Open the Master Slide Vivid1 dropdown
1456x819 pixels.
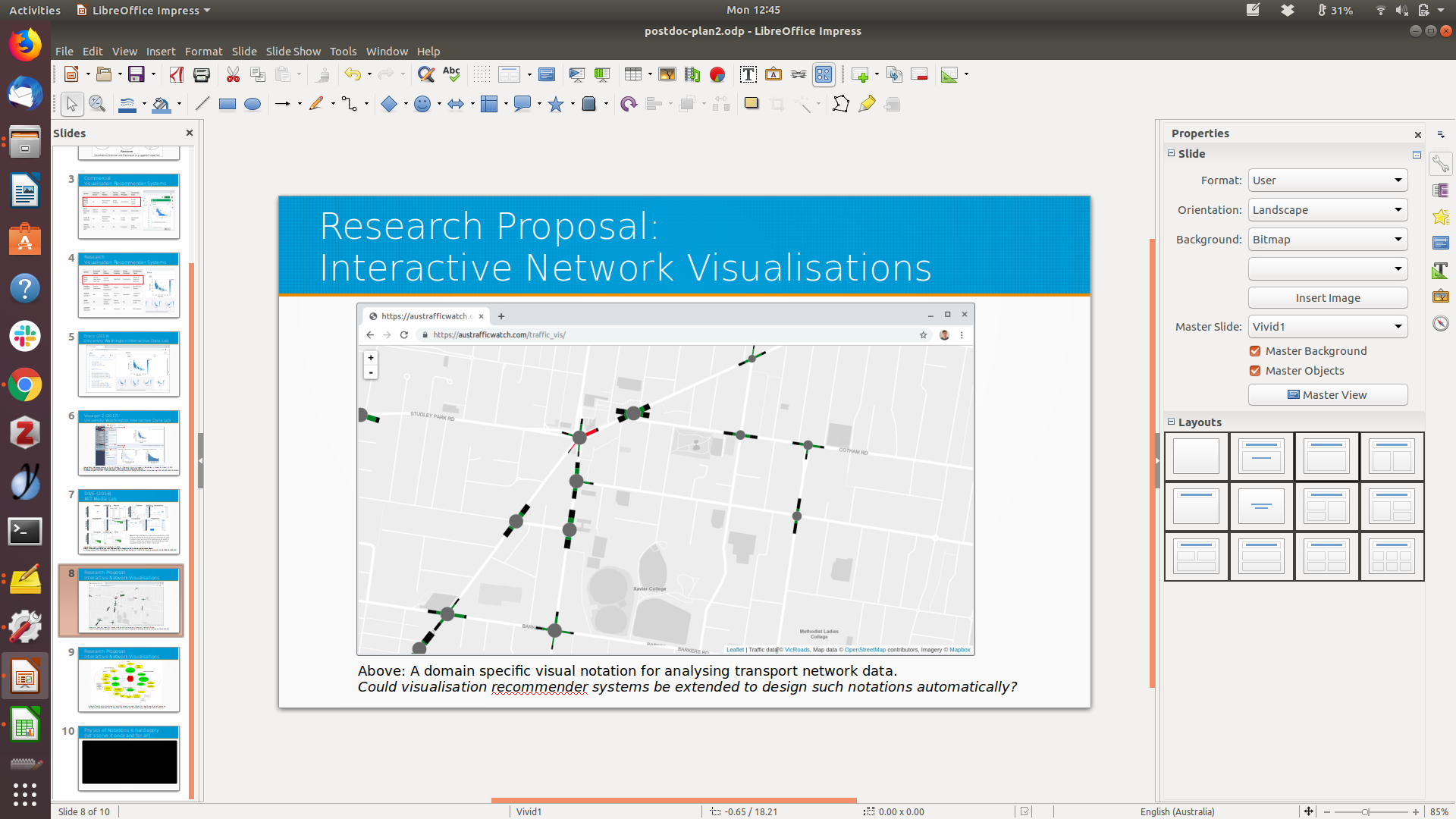[1328, 327]
